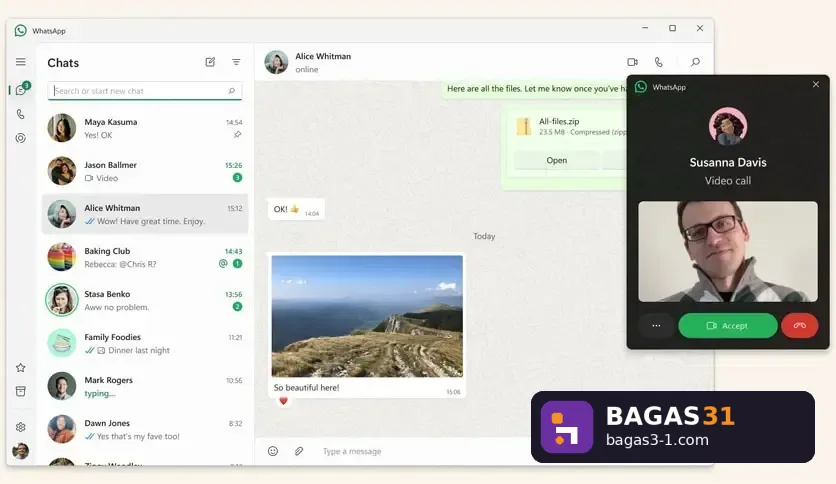Screen dimensions: 836x484
Task: Open the Dawn Jones chat
Action: click(x=144, y=430)
